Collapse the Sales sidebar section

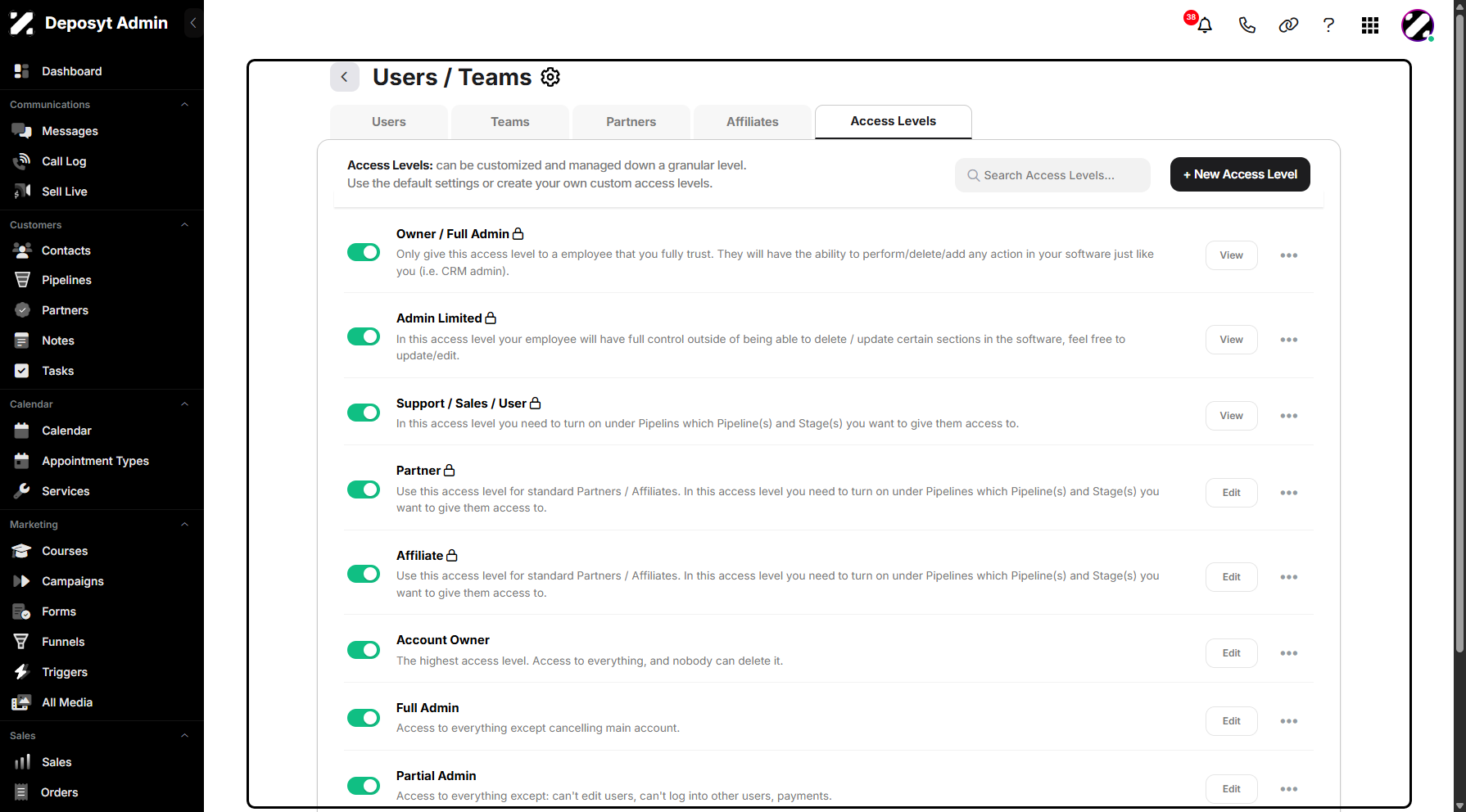(x=184, y=736)
